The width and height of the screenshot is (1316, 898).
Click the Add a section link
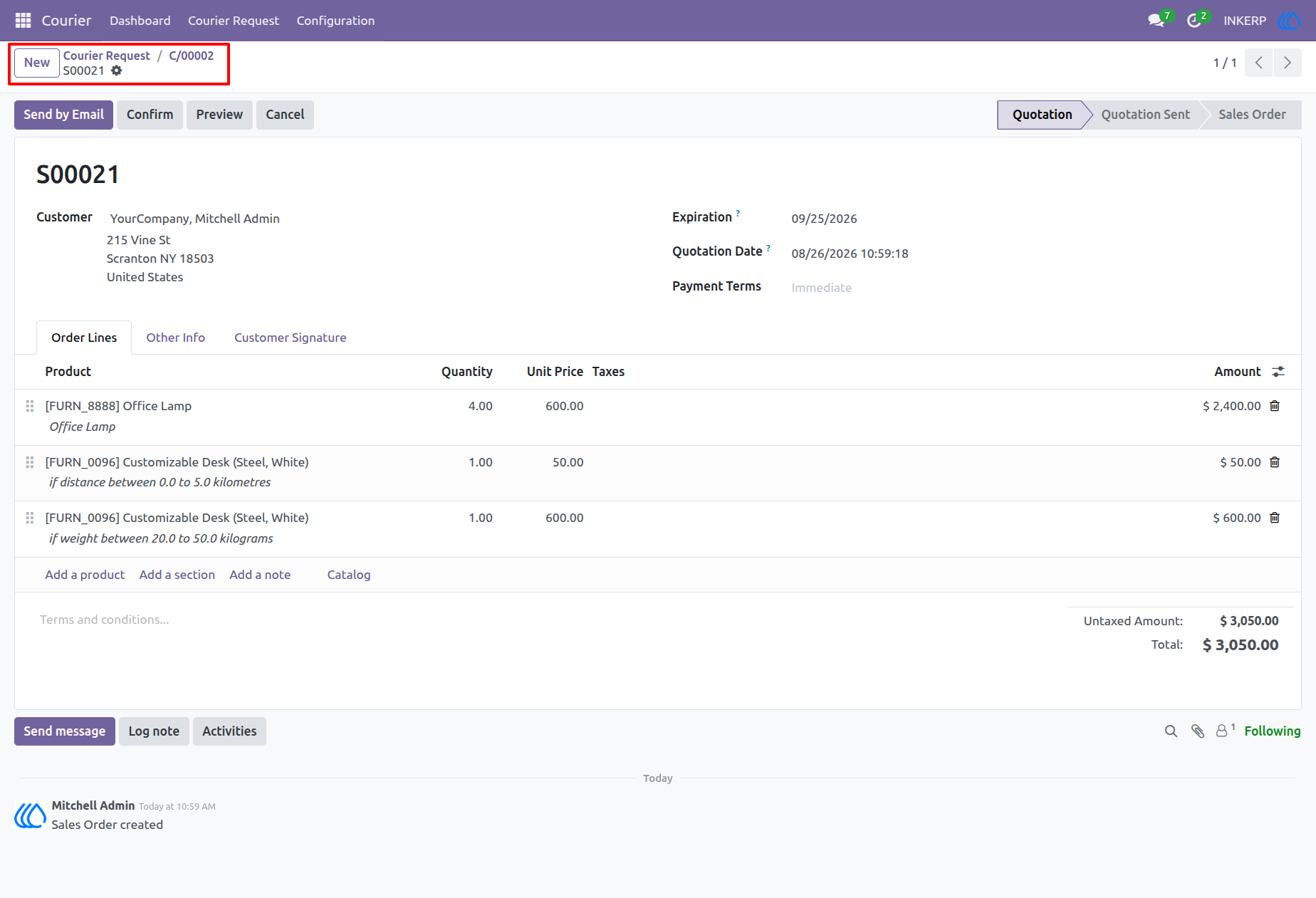[x=177, y=575]
